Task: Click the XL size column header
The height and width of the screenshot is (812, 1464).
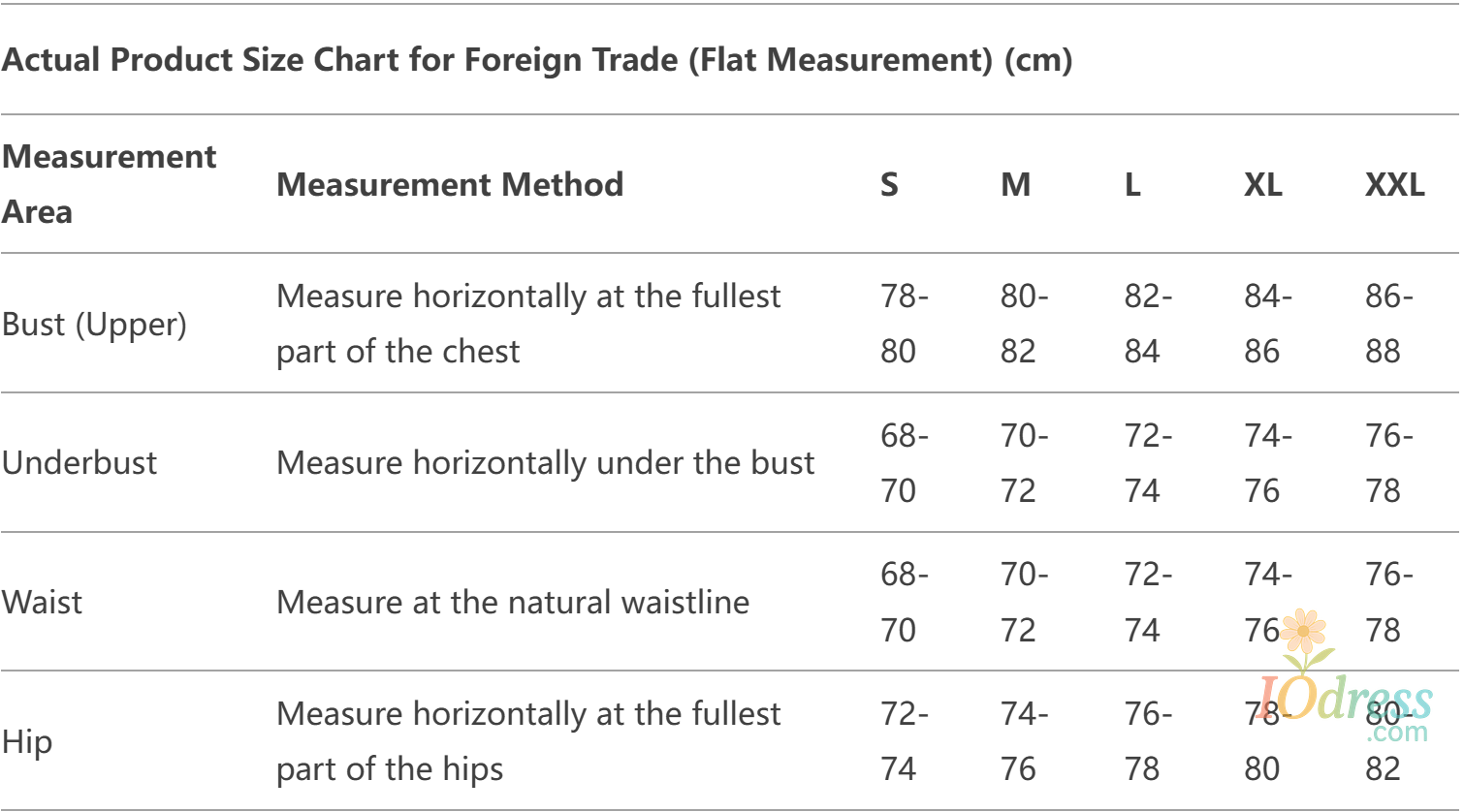Action: [x=1262, y=184]
